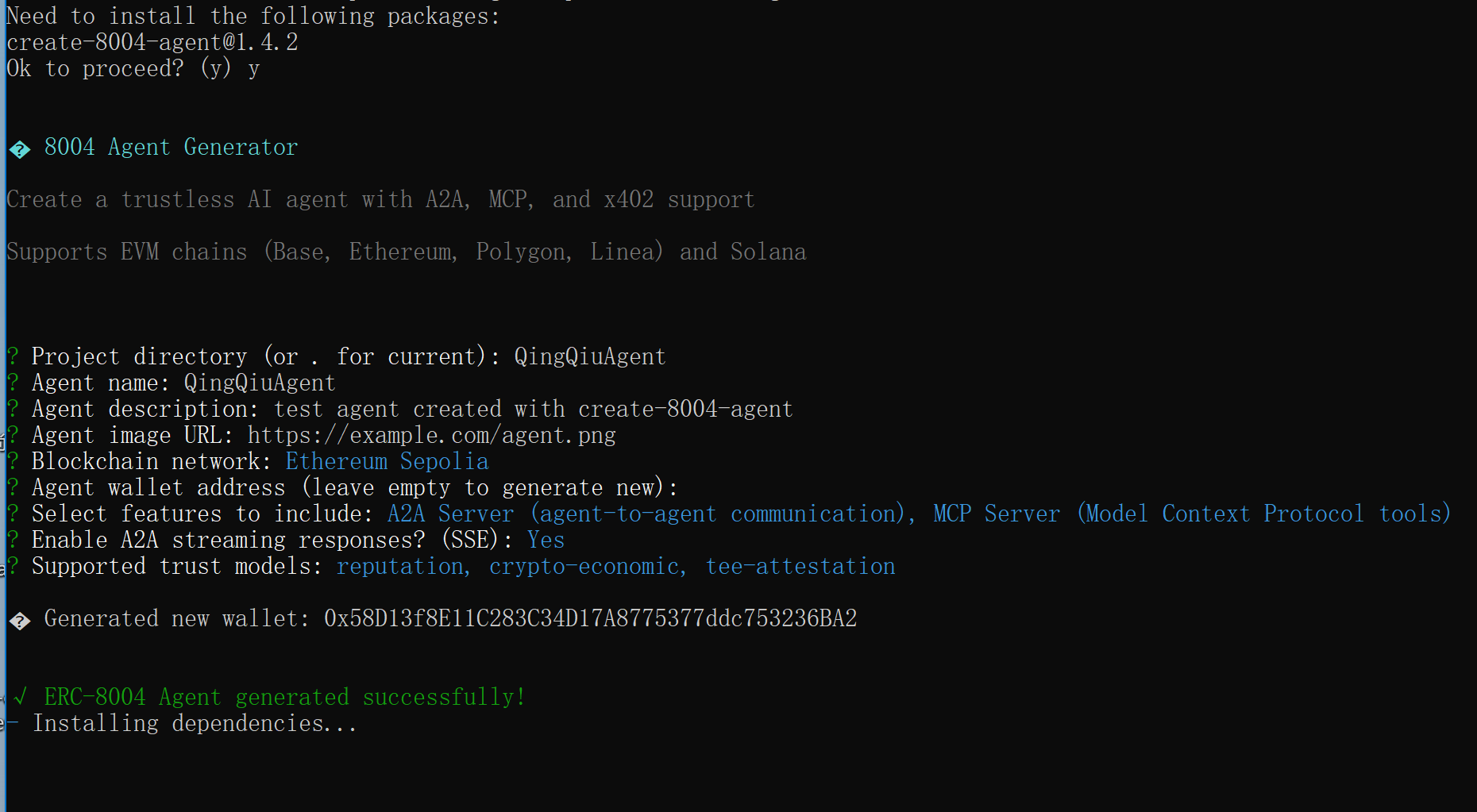Click the question mark before Project directory prompt
Viewport: 1477px width, 812px height.
(13, 356)
